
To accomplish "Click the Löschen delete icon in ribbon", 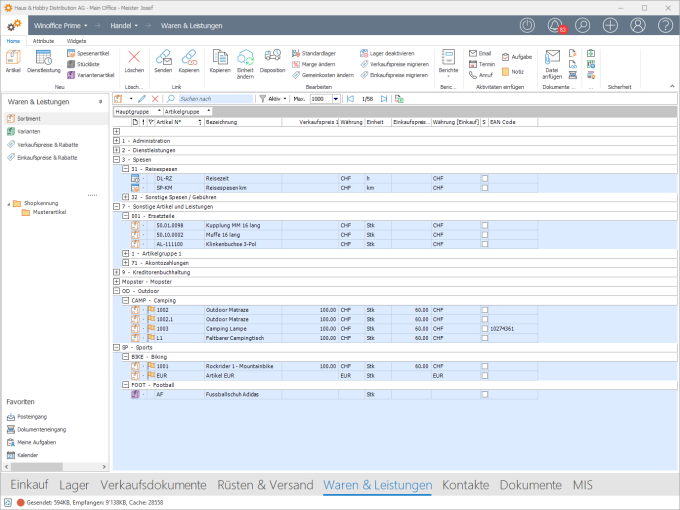I will pyautogui.click(x=134, y=60).
